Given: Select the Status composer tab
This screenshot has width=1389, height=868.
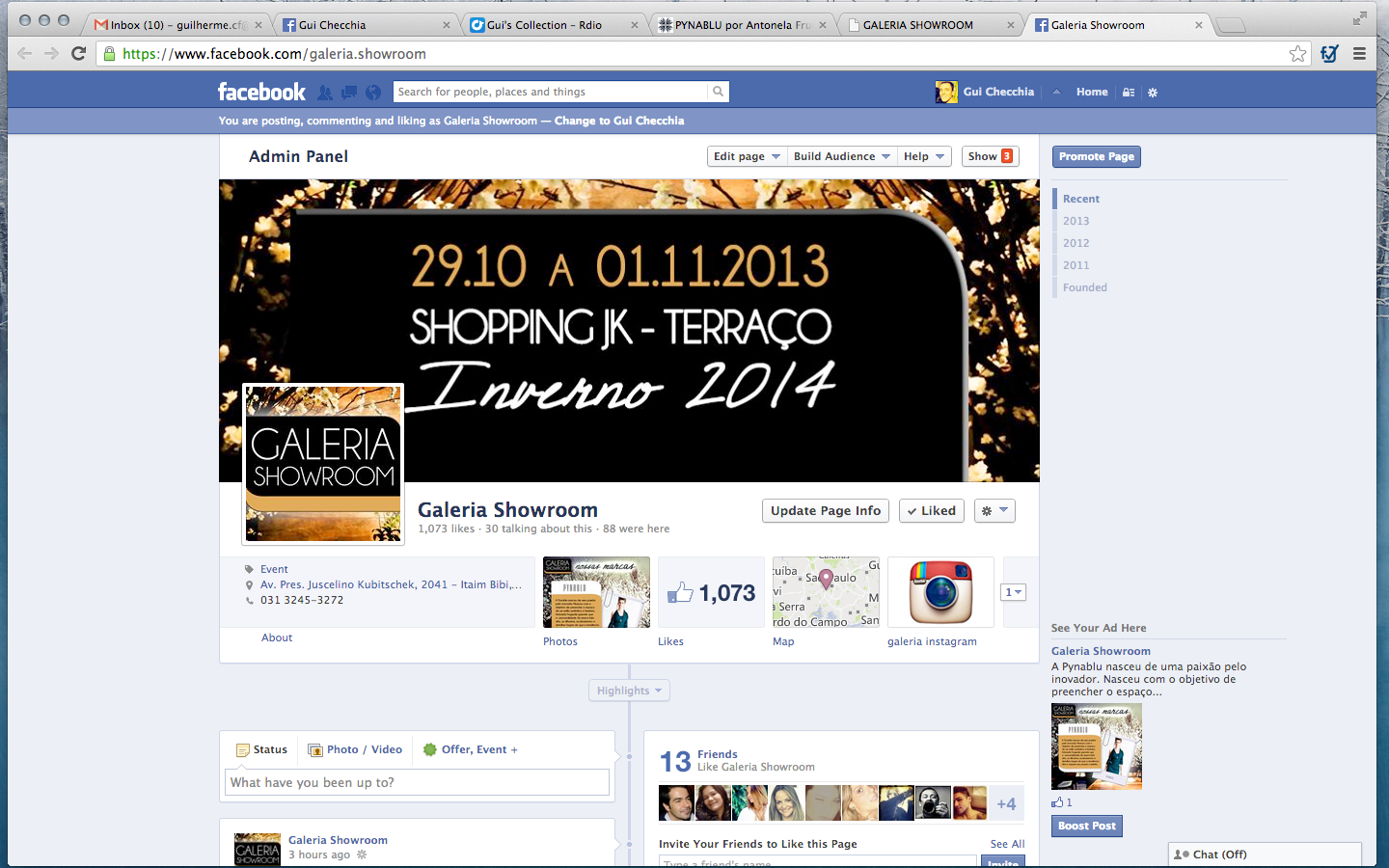Looking at the screenshot, I should click(x=261, y=749).
